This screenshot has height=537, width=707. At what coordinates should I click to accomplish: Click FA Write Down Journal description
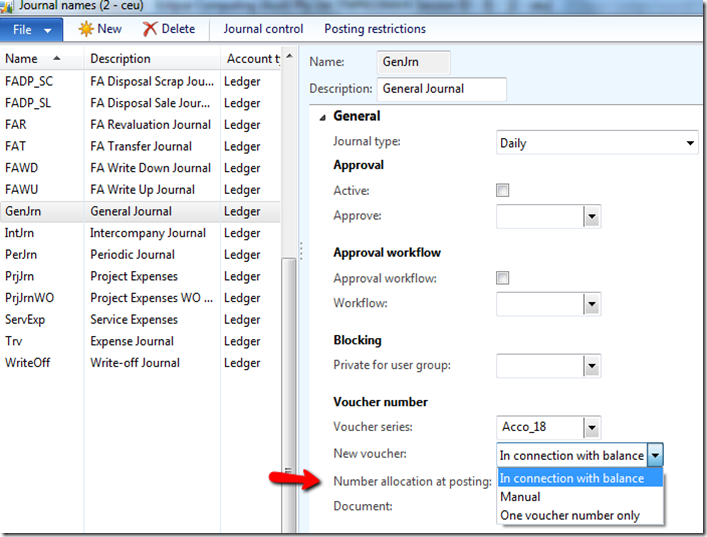(x=151, y=168)
